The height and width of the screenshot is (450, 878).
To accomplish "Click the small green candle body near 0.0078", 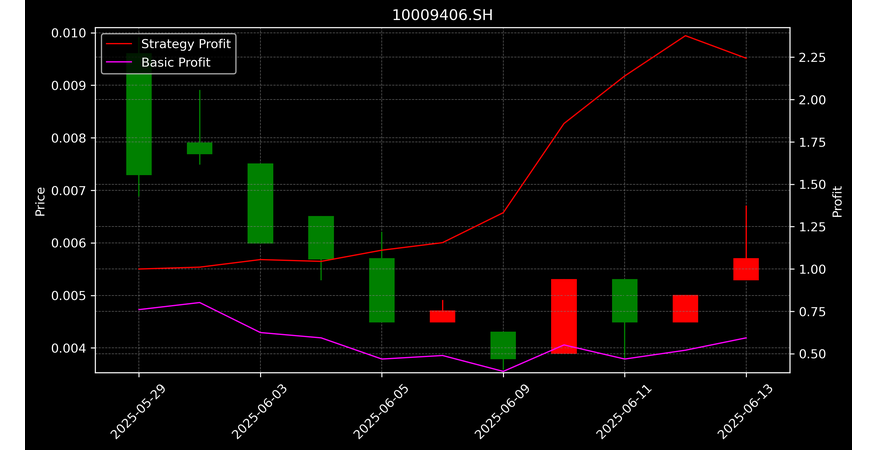I will 199,148.
